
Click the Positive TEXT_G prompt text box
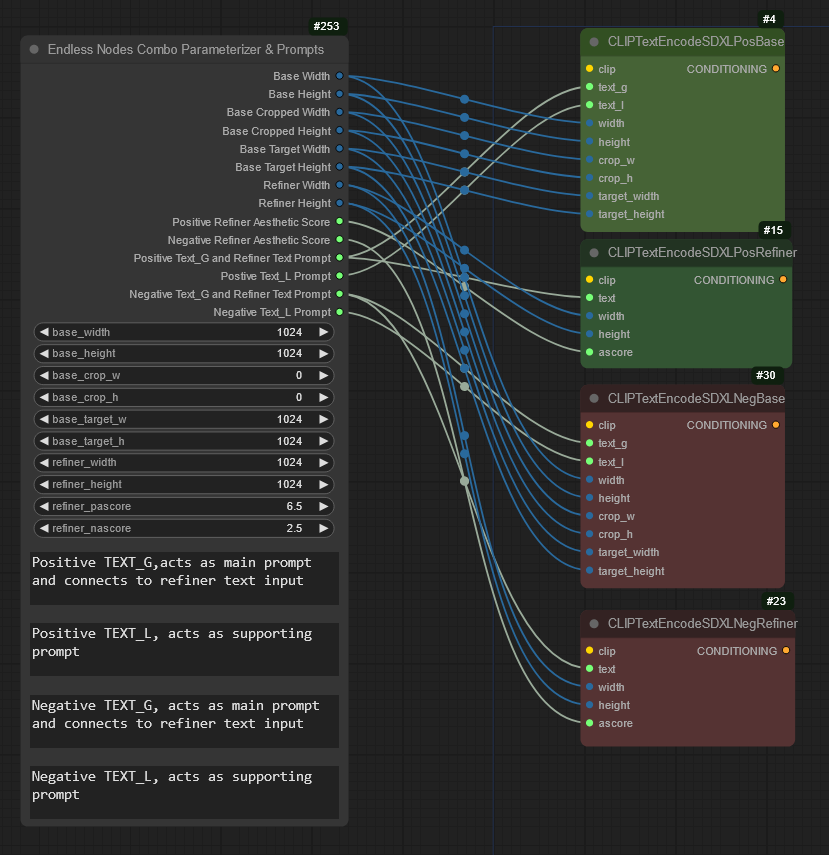tap(184, 577)
